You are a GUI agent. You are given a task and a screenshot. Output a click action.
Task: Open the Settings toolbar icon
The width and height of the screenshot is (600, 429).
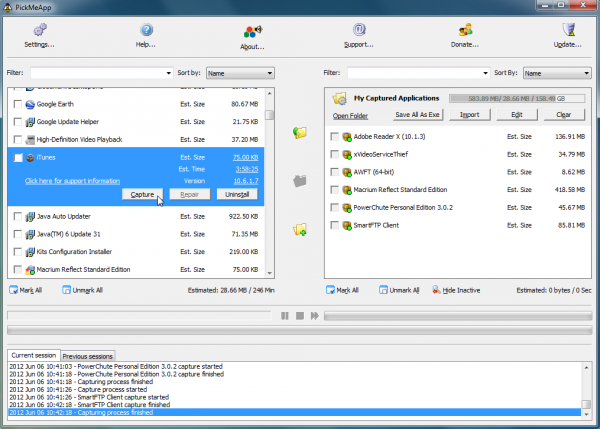[40, 29]
